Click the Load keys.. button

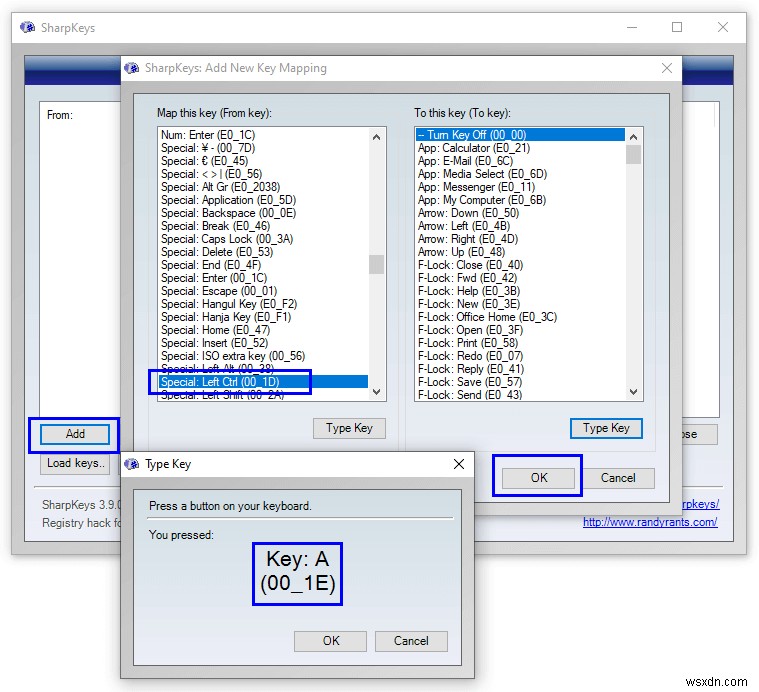[75, 463]
